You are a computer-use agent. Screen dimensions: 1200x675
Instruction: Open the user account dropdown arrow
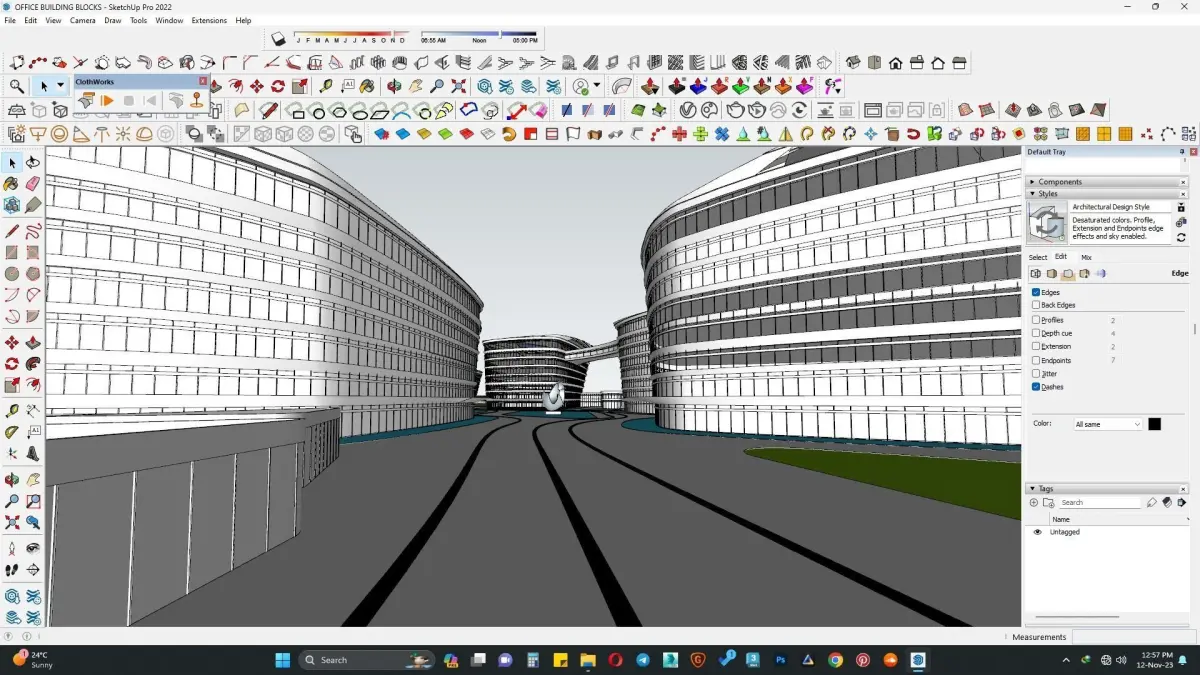coord(597,86)
